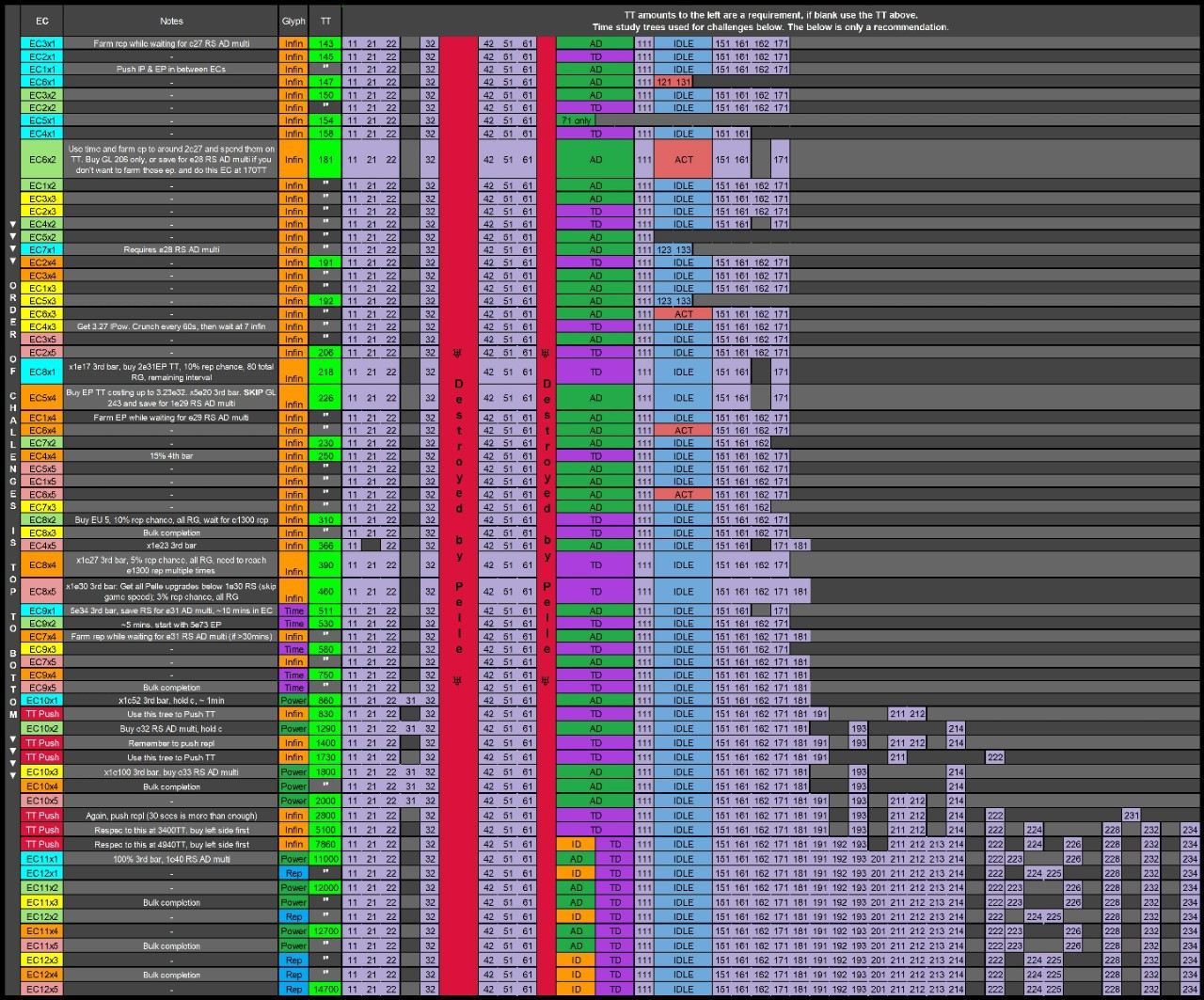Select the '71 only' study cell
The width and height of the screenshot is (1204, 1000).
coord(576,120)
